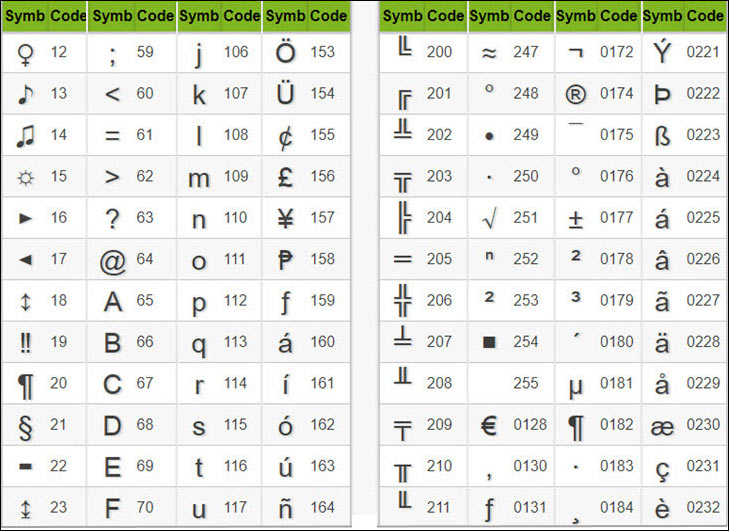Image resolution: width=729 pixels, height=531 pixels.
Task: Click the code value 0227
Action: pyautogui.click(x=703, y=300)
